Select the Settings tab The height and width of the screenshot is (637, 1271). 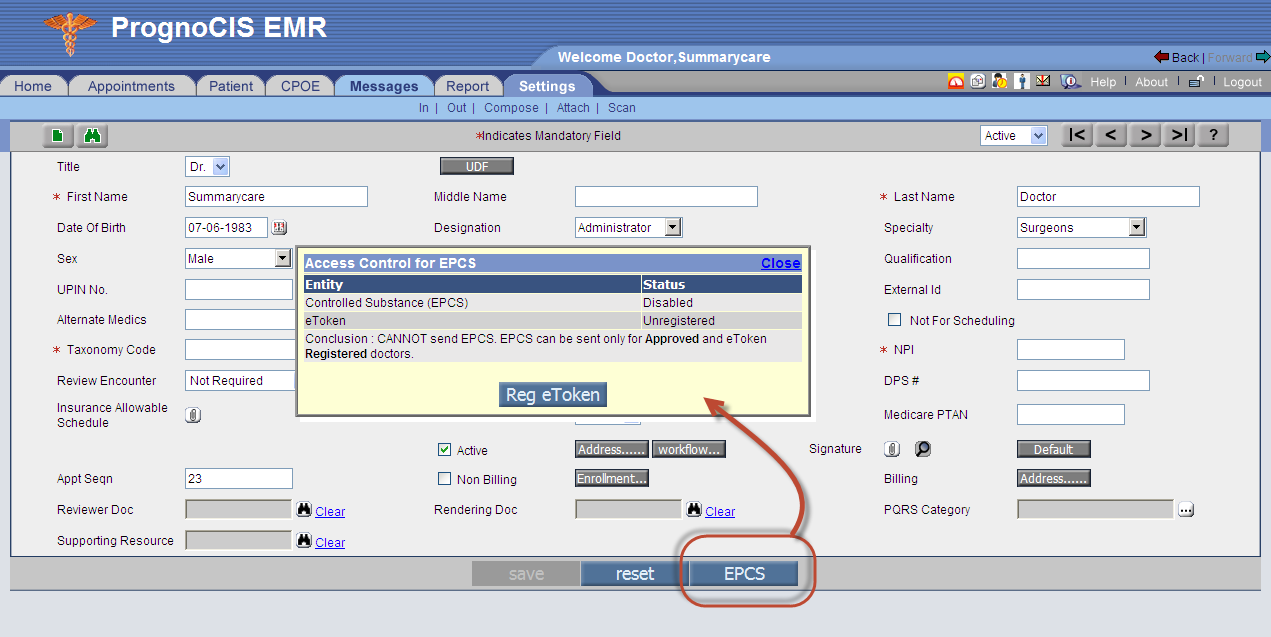(x=547, y=86)
